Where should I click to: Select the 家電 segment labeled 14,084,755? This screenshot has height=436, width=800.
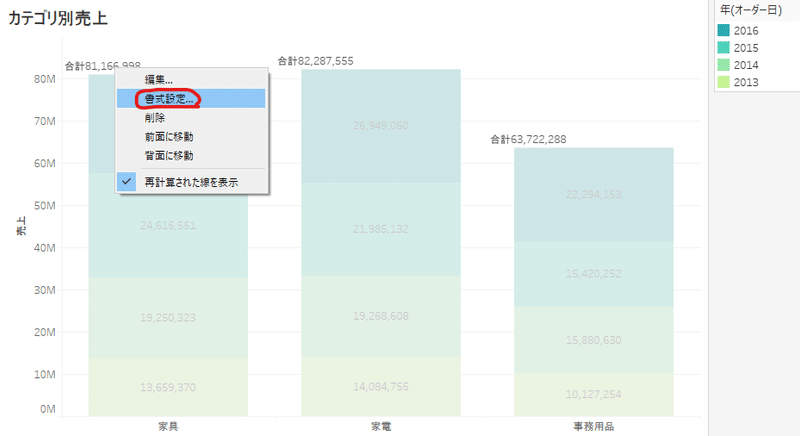pyautogui.click(x=381, y=387)
